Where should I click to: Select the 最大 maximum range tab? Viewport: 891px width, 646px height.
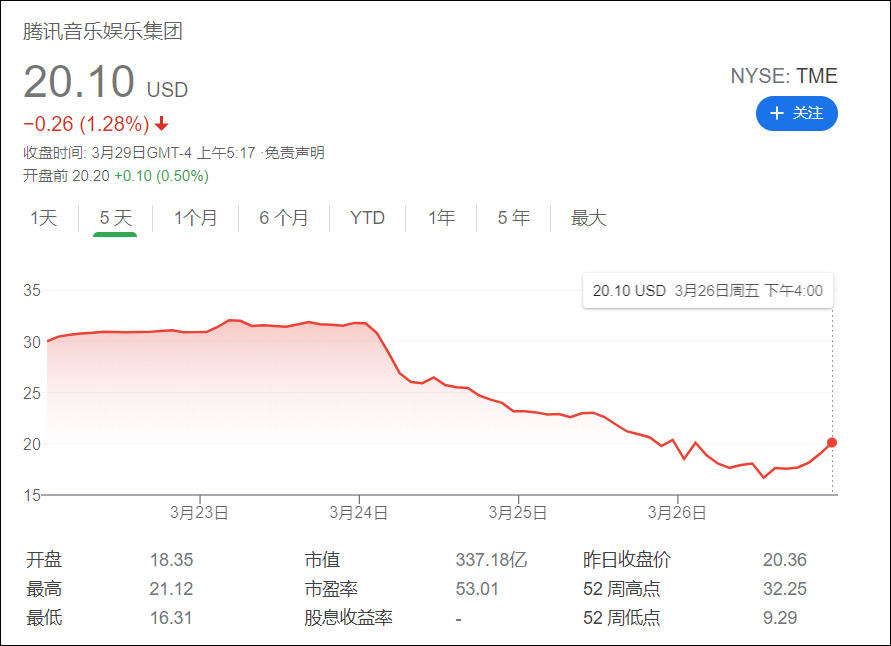point(588,218)
